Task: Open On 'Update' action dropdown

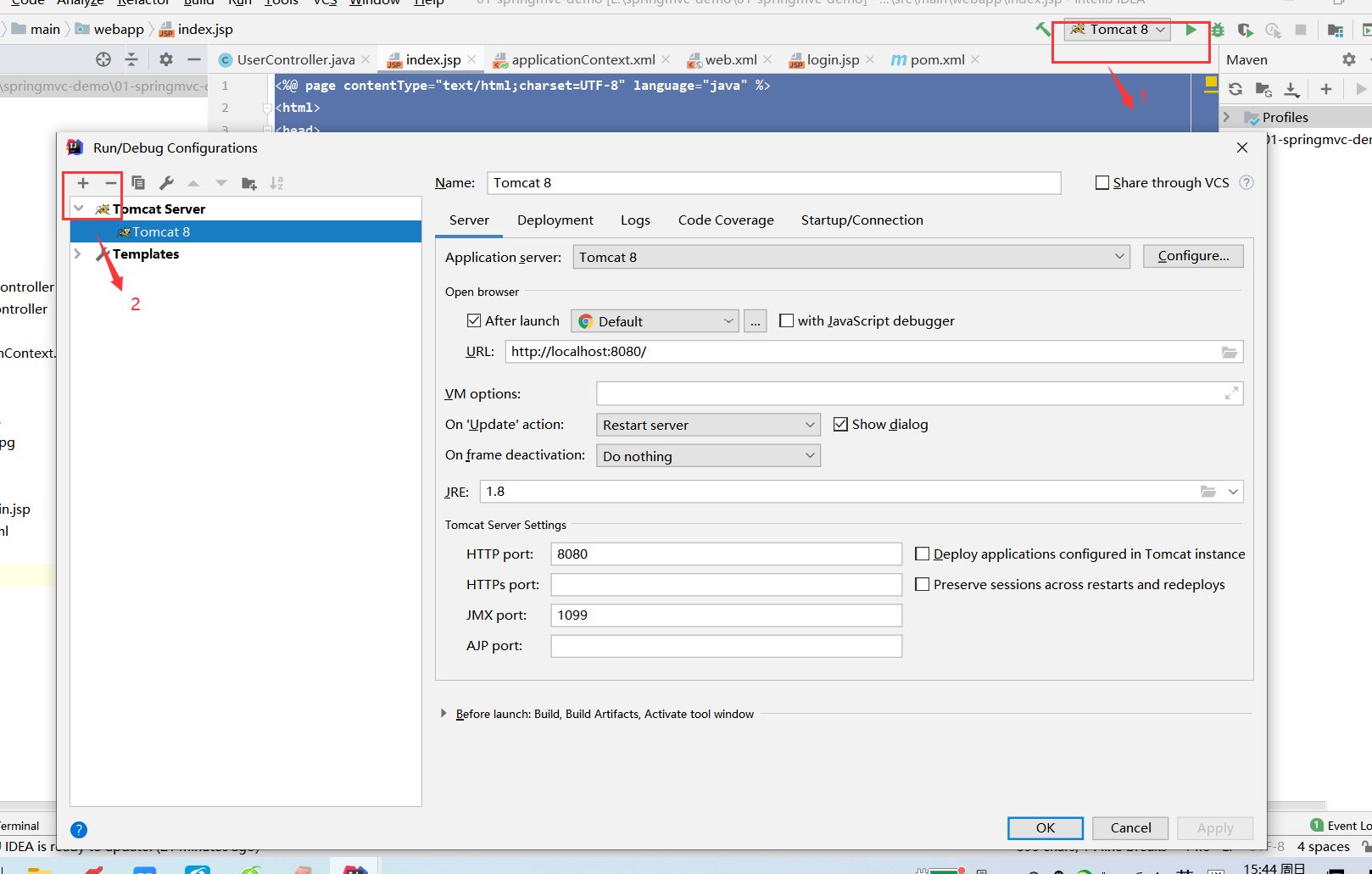Action: click(x=708, y=425)
